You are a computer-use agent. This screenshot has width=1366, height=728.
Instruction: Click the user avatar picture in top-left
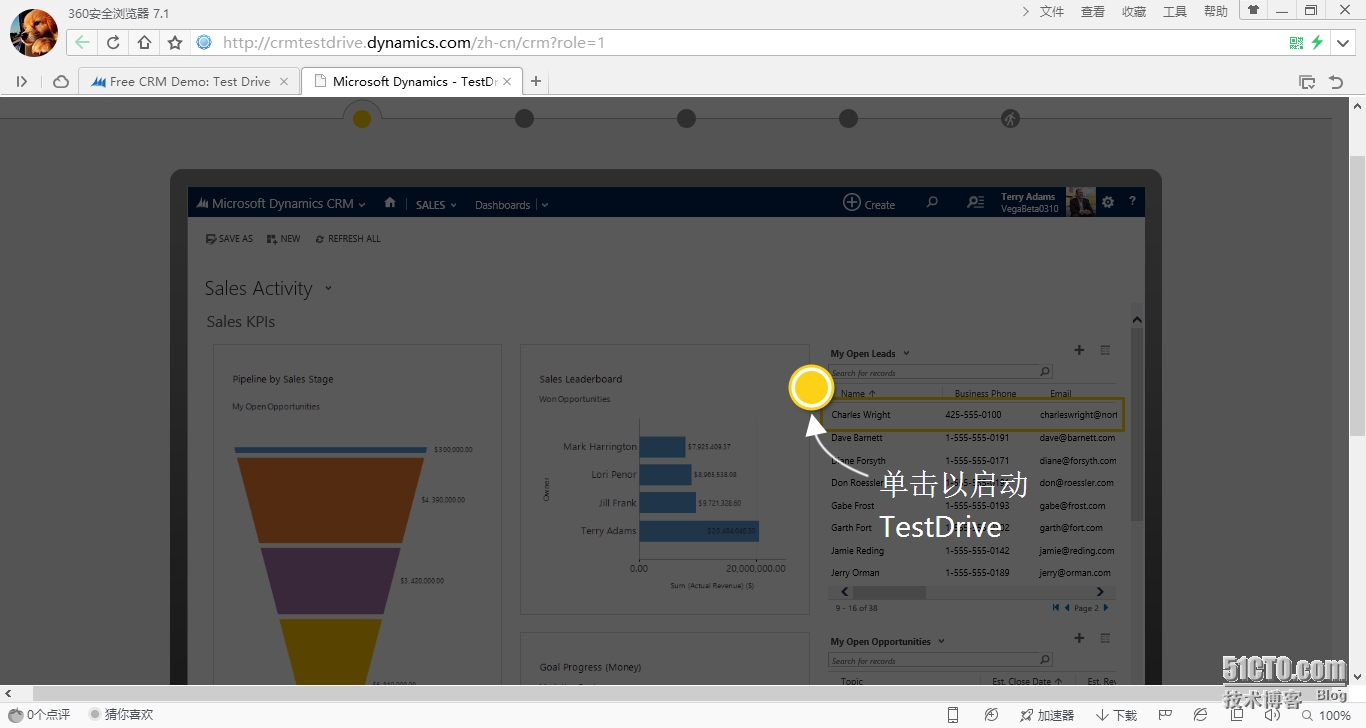[34, 32]
